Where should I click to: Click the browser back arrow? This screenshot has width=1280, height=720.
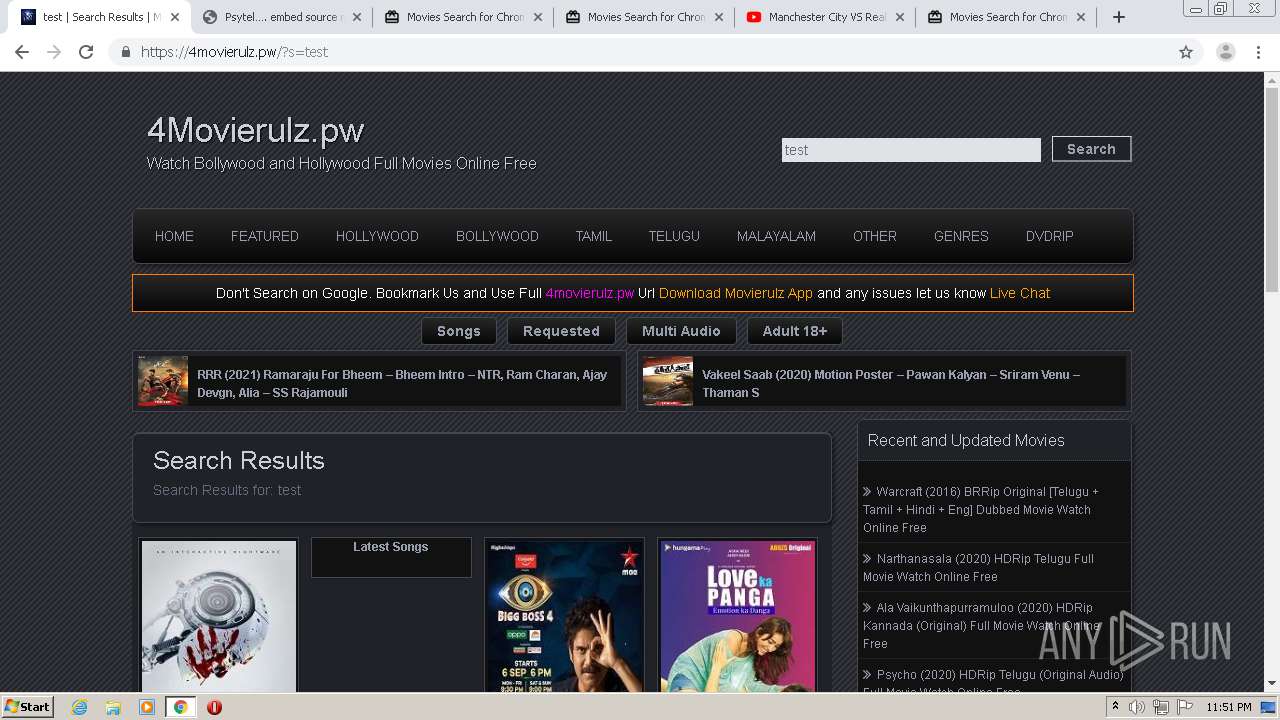tap(22, 52)
